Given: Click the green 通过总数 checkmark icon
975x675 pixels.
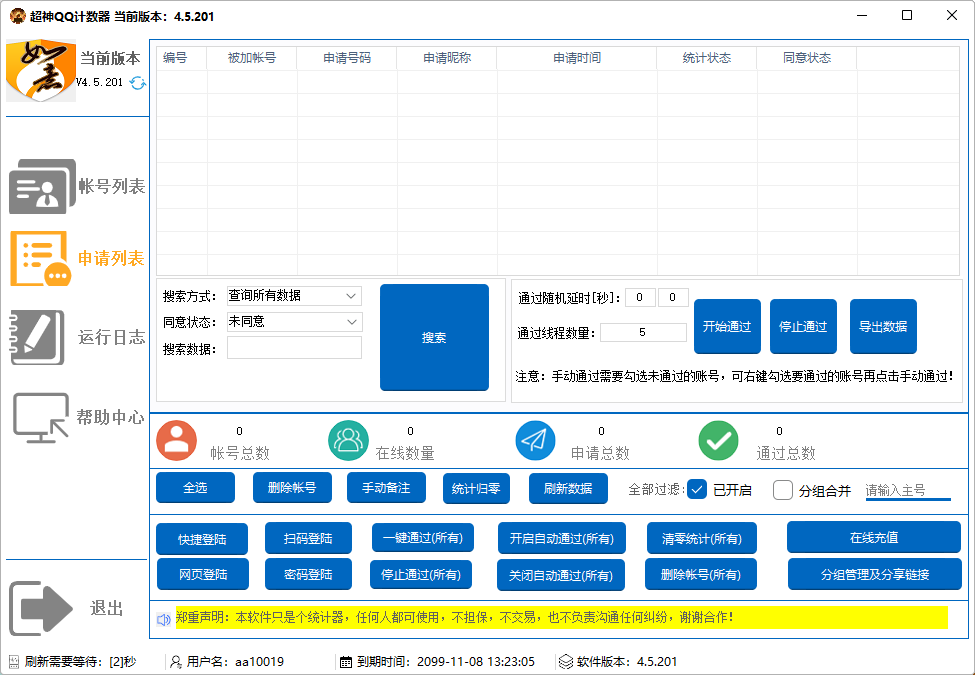Looking at the screenshot, I should coord(719,441).
